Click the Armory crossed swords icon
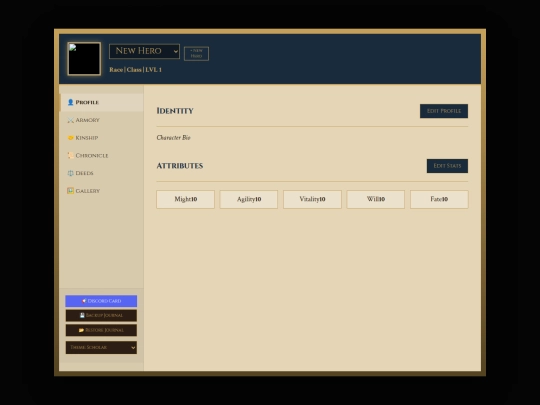Image resolution: width=540 pixels, height=405 pixels. point(71,120)
